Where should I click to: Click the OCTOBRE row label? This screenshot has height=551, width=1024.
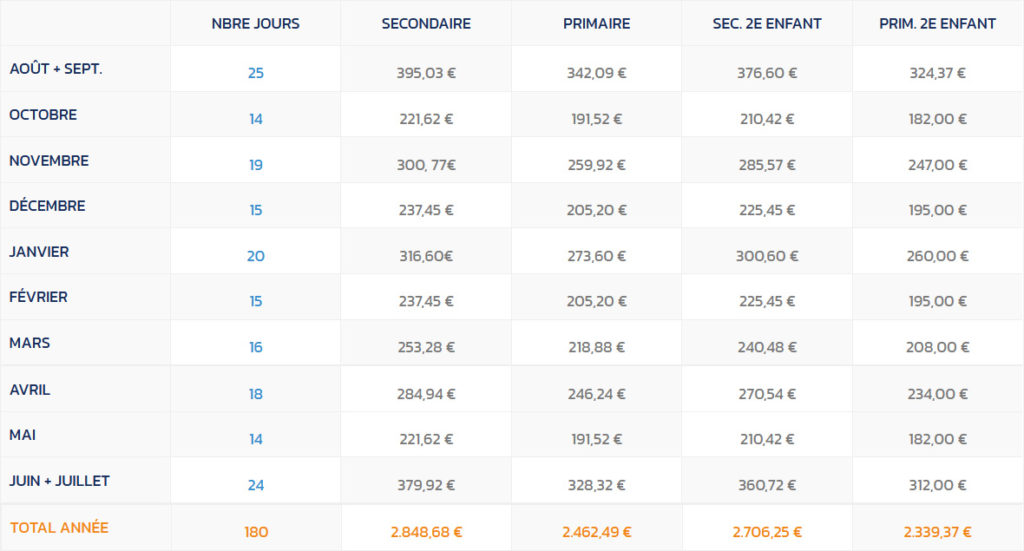43,114
